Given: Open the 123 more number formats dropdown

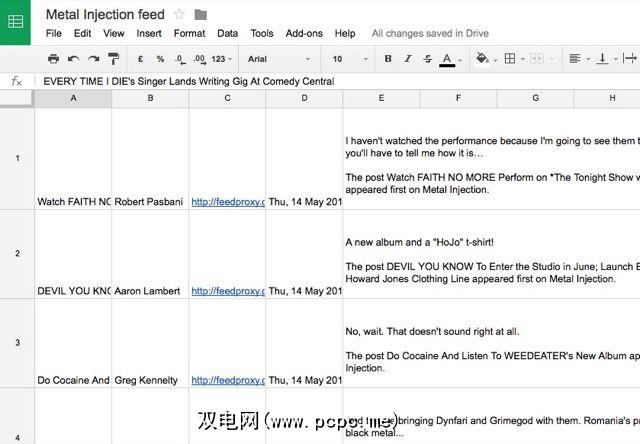Looking at the screenshot, I should tap(222, 59).
